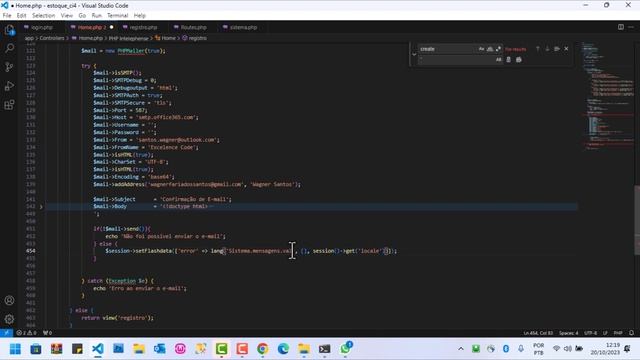Open the Manage gear menu

[9, 319]
